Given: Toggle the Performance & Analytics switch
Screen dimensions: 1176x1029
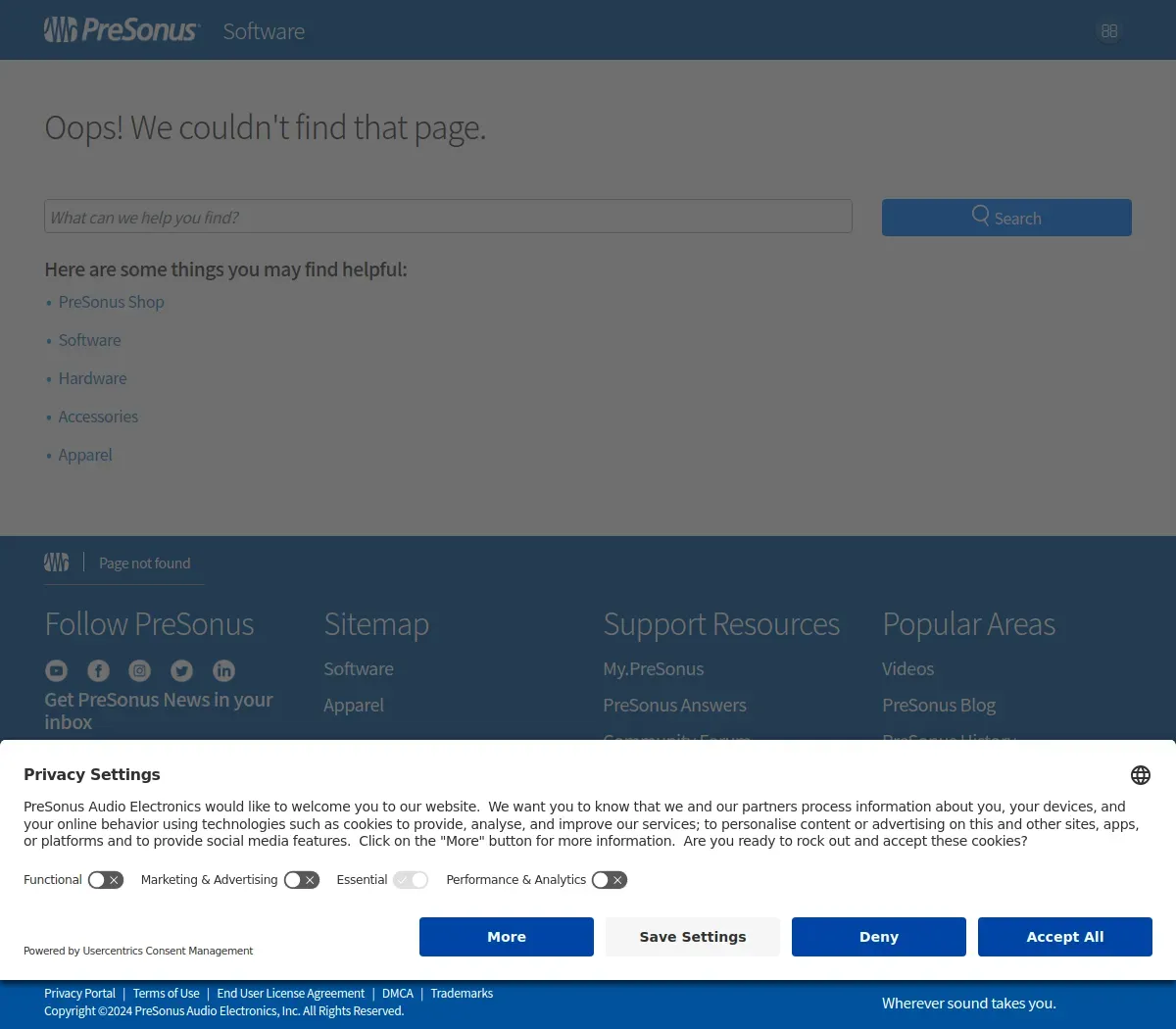Looking at the screenshot, I should [x=610, y=880].
